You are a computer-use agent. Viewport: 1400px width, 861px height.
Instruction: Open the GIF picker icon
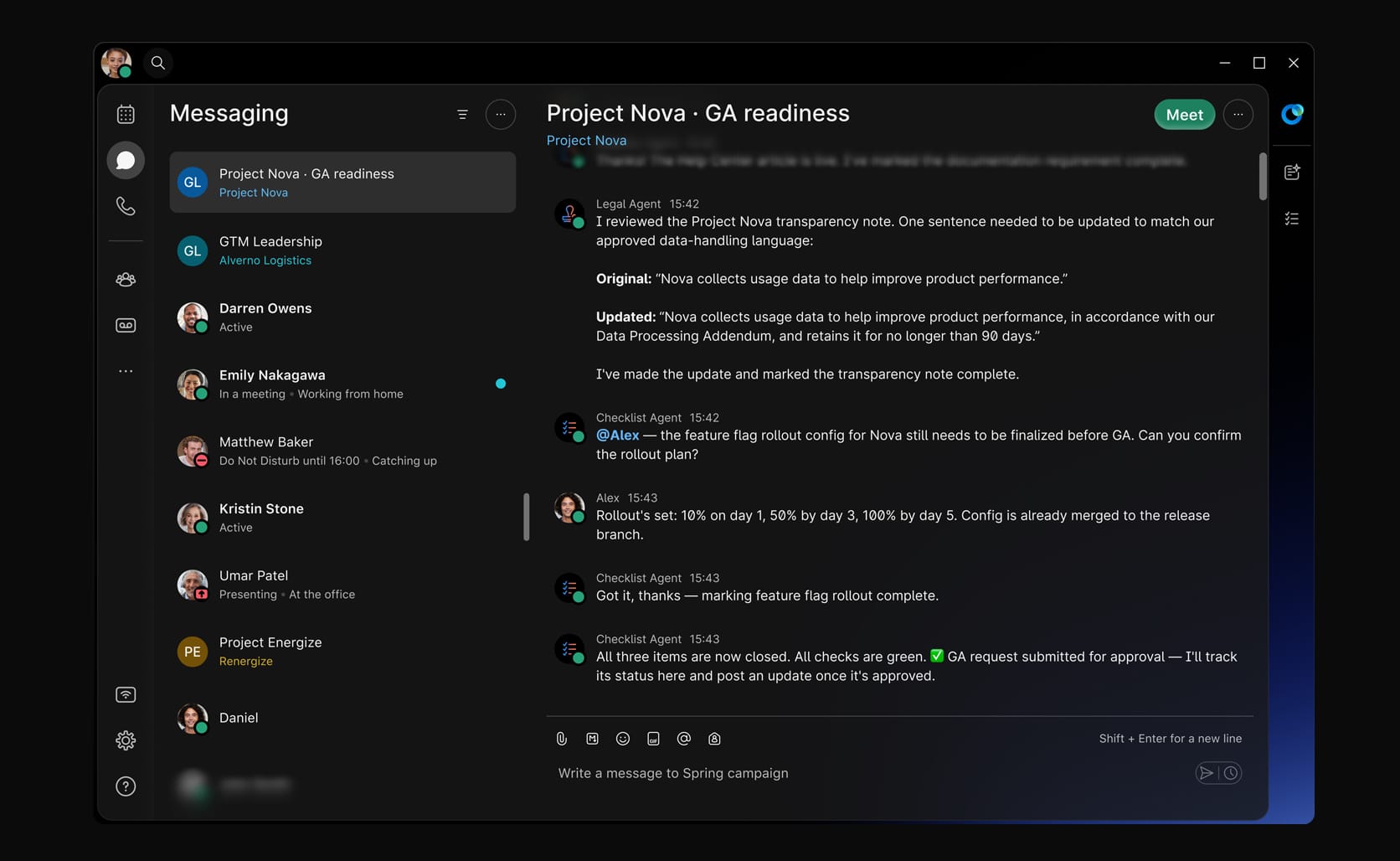[653, 739]
